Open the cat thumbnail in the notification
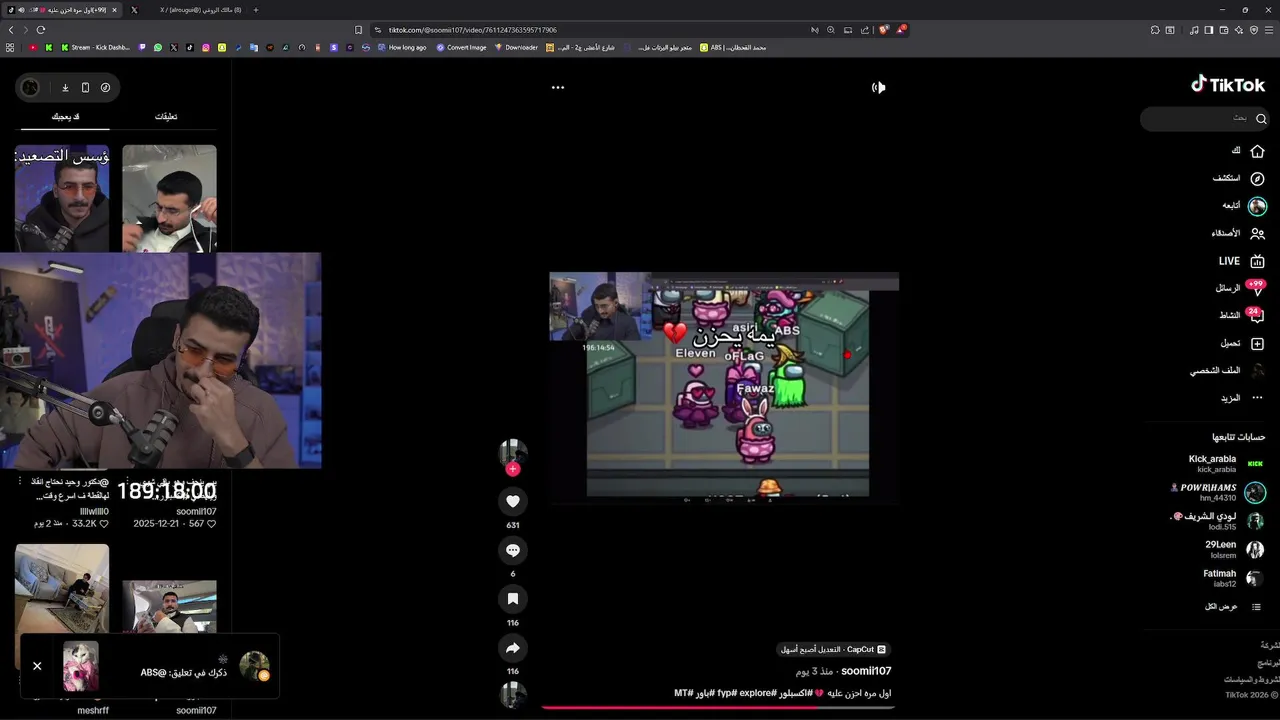 [x=81, y=666]
